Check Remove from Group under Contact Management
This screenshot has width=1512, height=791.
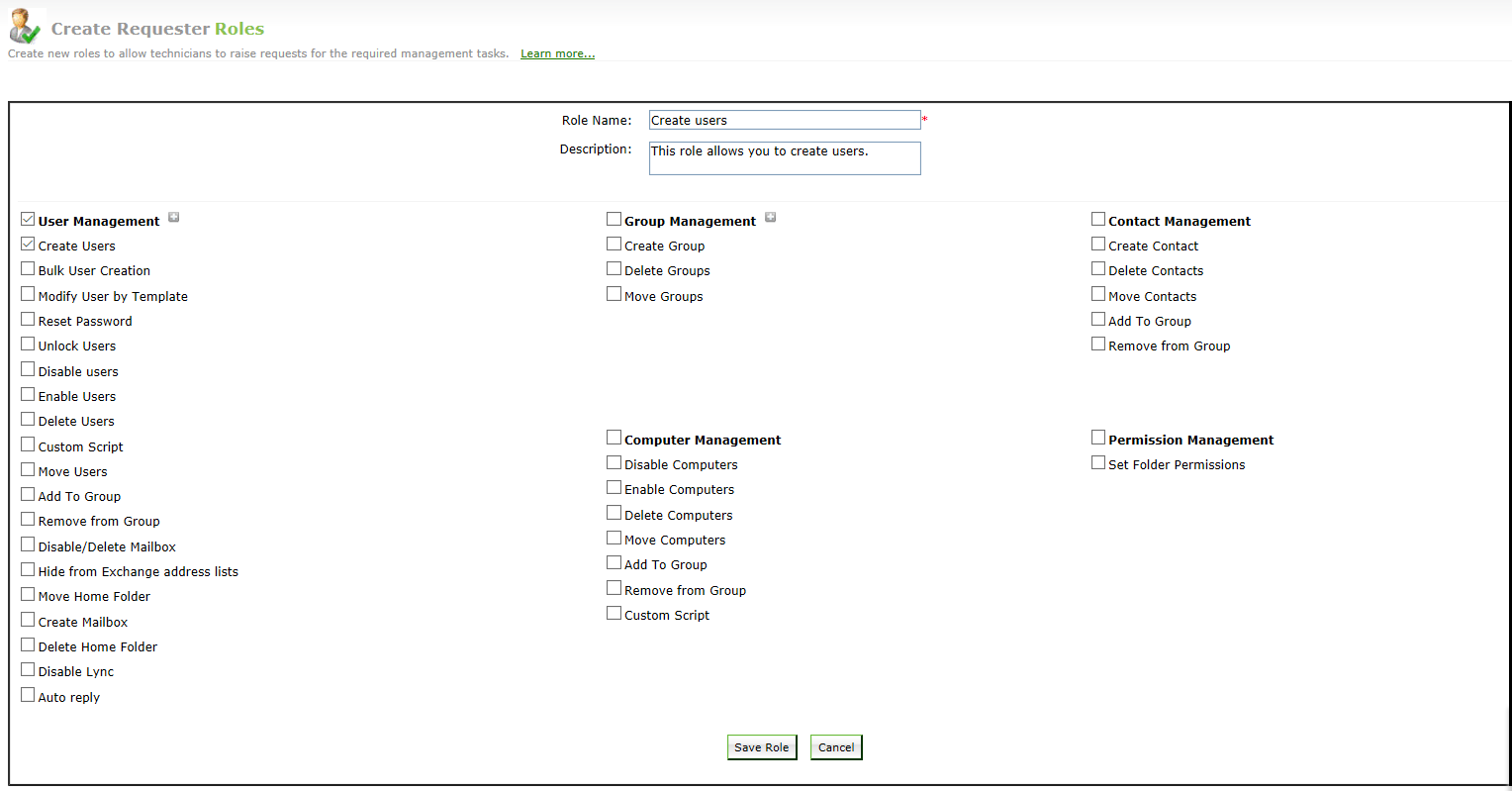tap(1098, 344)
